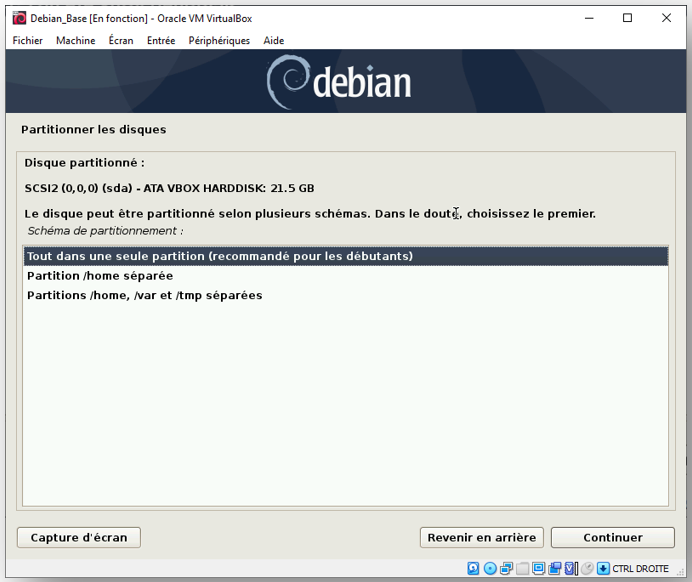Click the CTRL DROITE host key label
Image resolution: width=692 pixels, height=582 pixels.
(640, 568)
